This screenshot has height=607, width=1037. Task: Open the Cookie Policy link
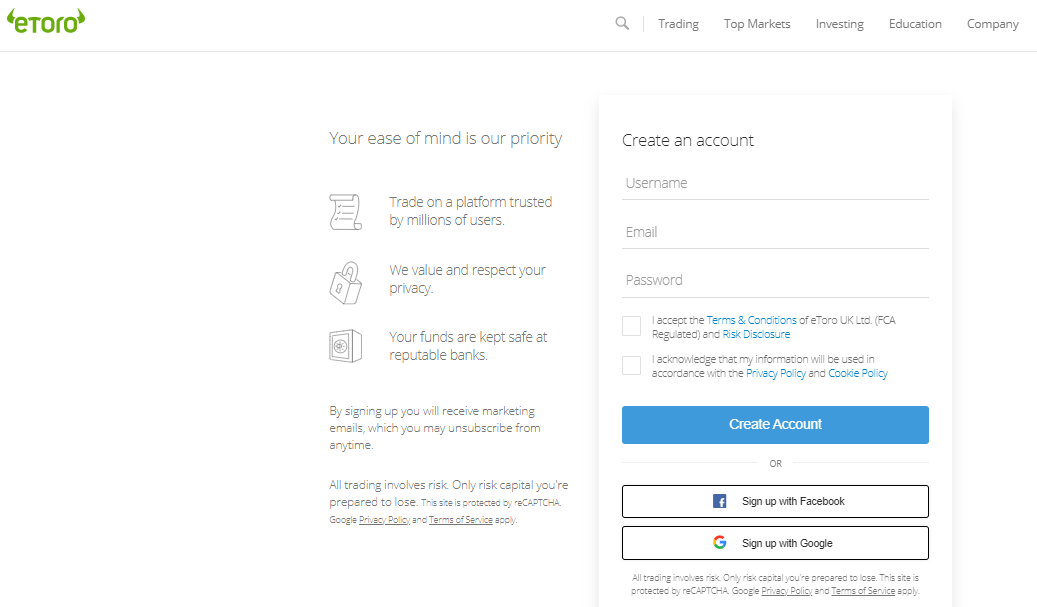pos(858,373)
